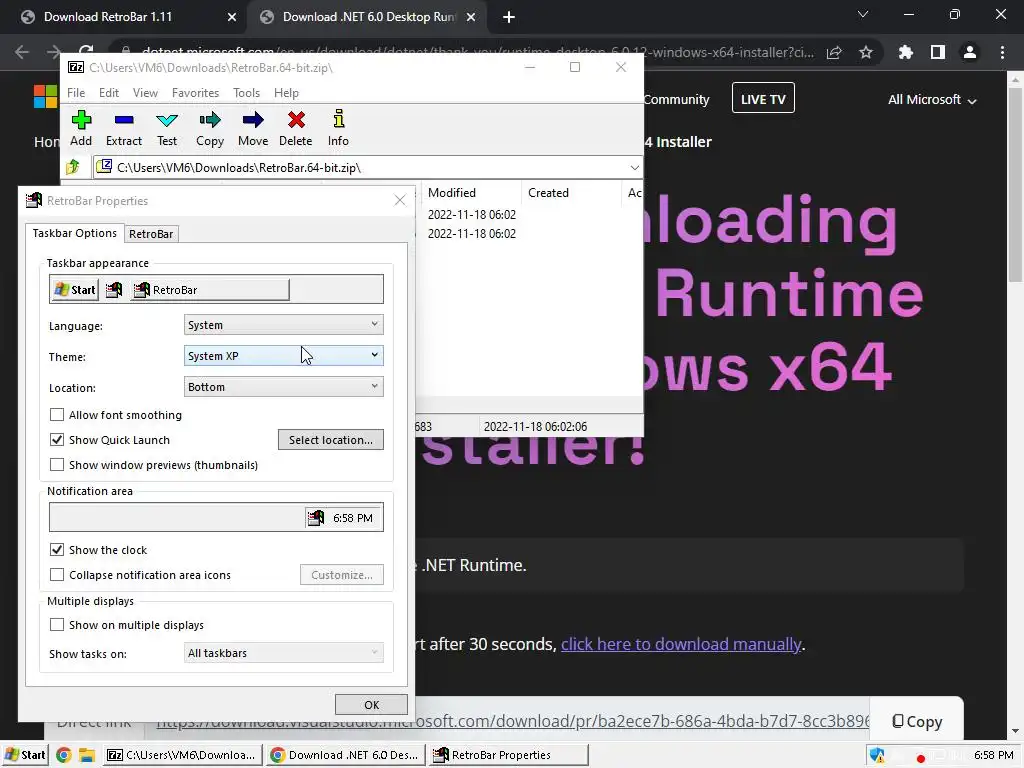1024x768 pixels.
Task: Toggle the browser side panel icon
Action: [x=938, y=52]
